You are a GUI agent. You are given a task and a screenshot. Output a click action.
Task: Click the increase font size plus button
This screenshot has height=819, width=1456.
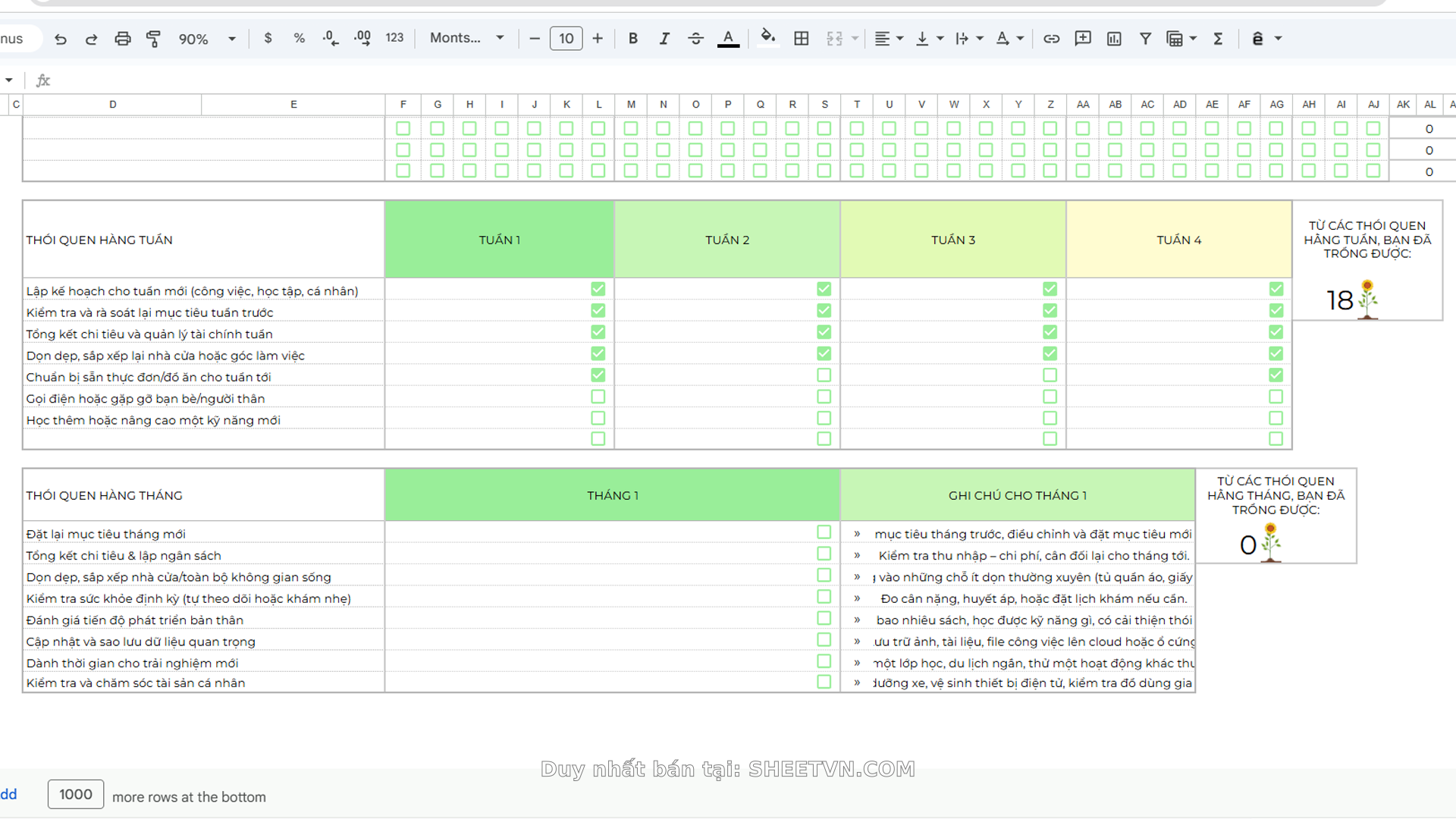[x=598, y=39]
